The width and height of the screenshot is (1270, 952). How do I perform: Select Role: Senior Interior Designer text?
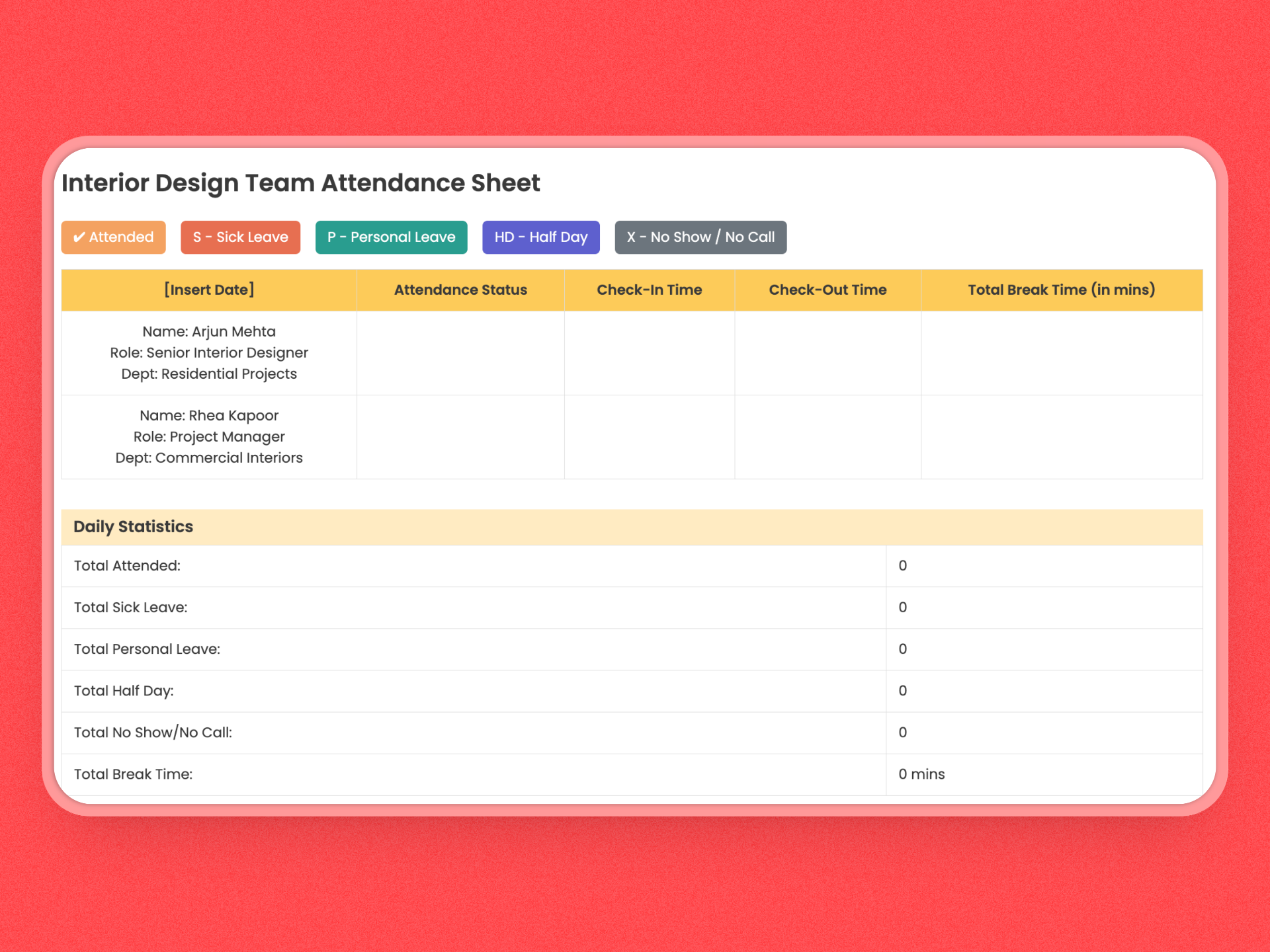(209, 353)
